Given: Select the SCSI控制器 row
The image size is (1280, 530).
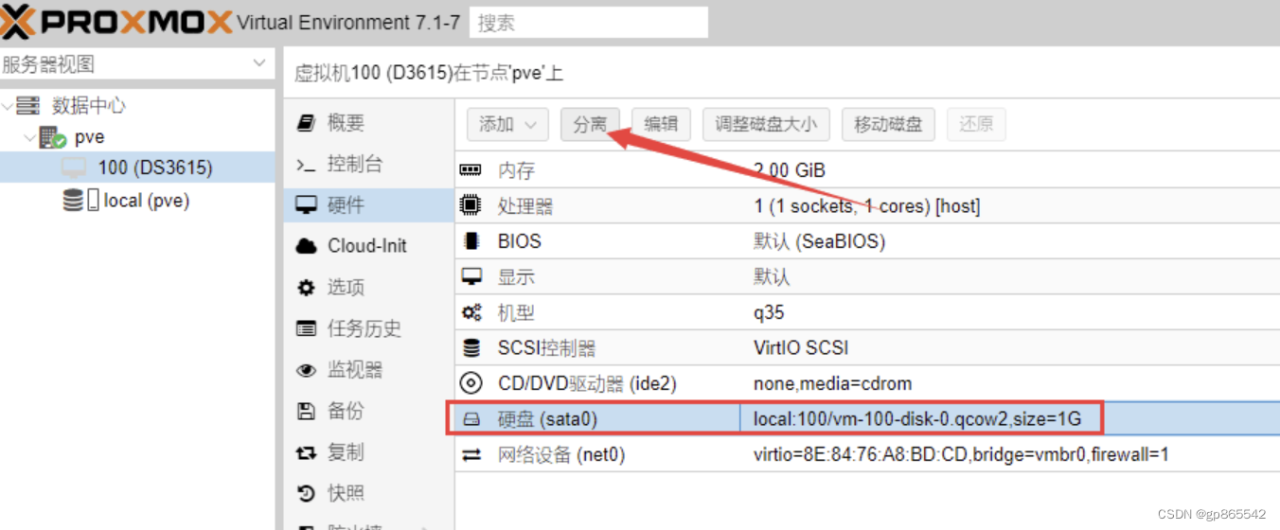Looking at the screenshot, I should 867,348.
